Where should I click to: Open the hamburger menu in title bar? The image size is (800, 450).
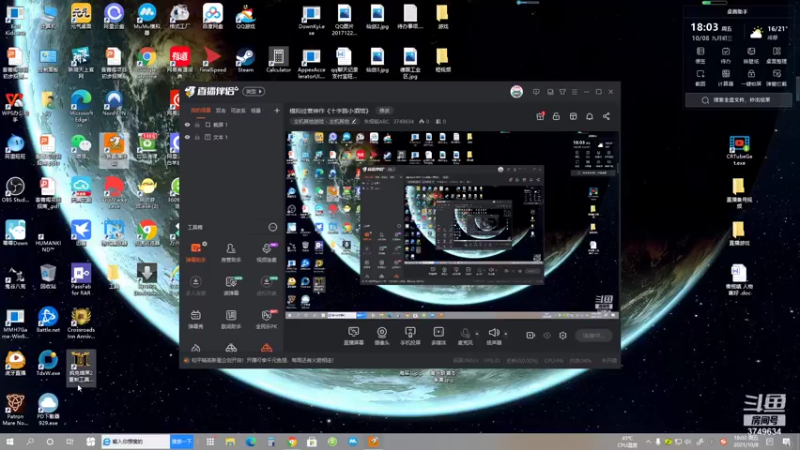tap(574, 92)
